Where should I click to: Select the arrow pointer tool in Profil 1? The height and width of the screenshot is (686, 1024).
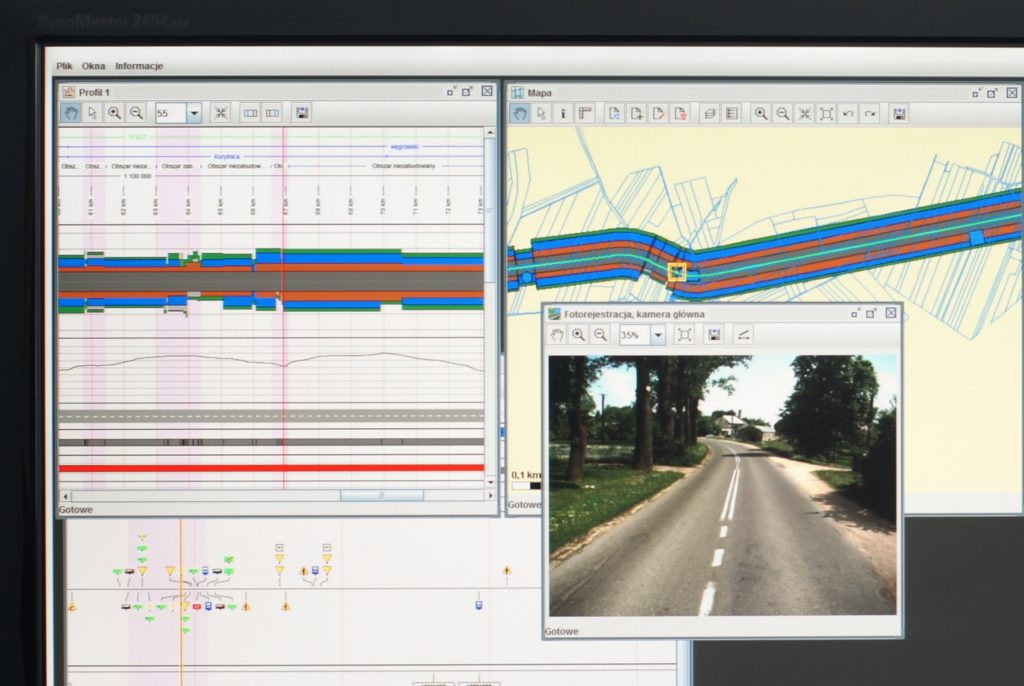(92, 113)
